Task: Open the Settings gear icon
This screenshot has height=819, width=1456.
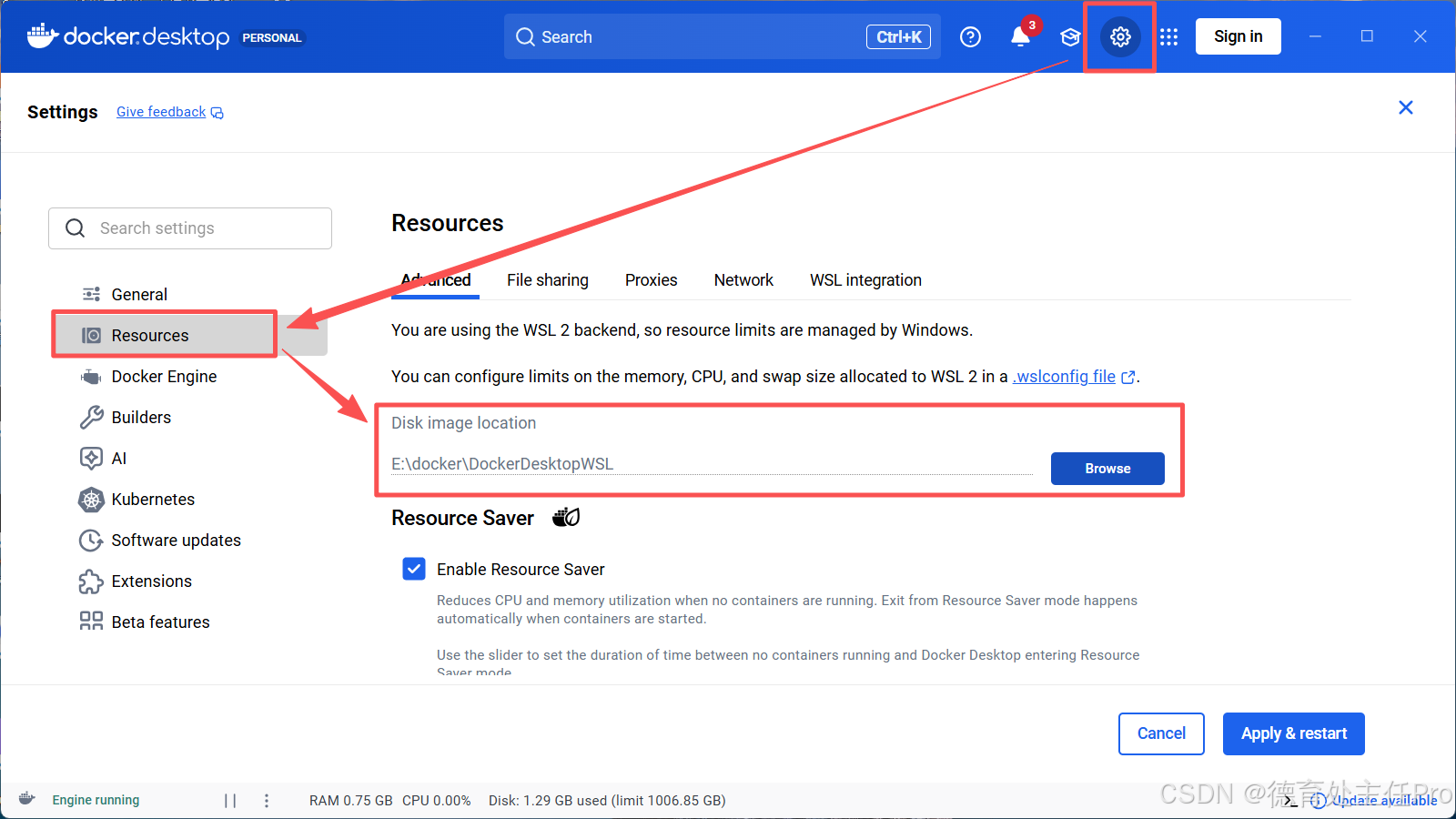Action: click(x=1120, y=36)
